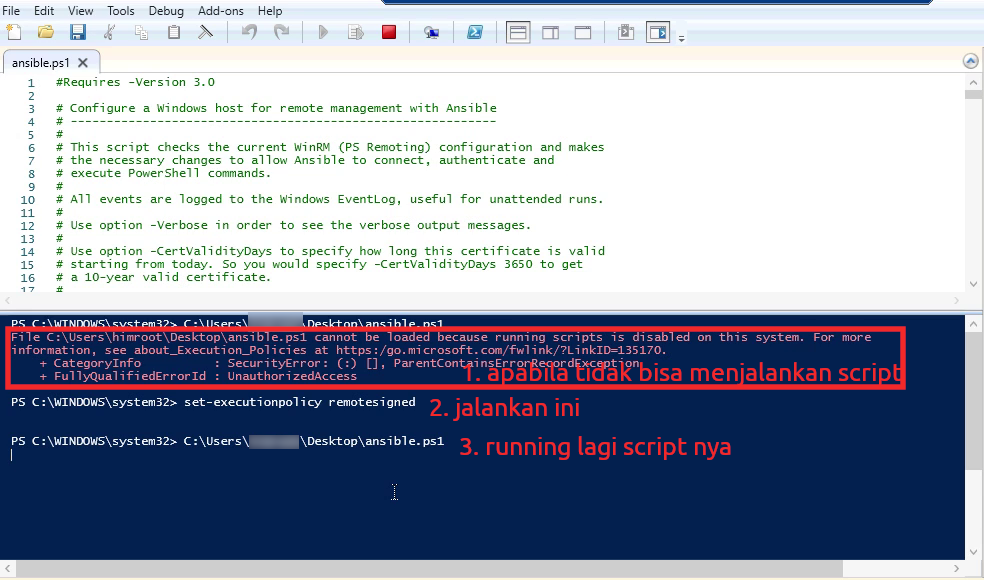Create a New Remote PowerShell Tab
This screenshot has width=984, height=580.
(431, 32)
